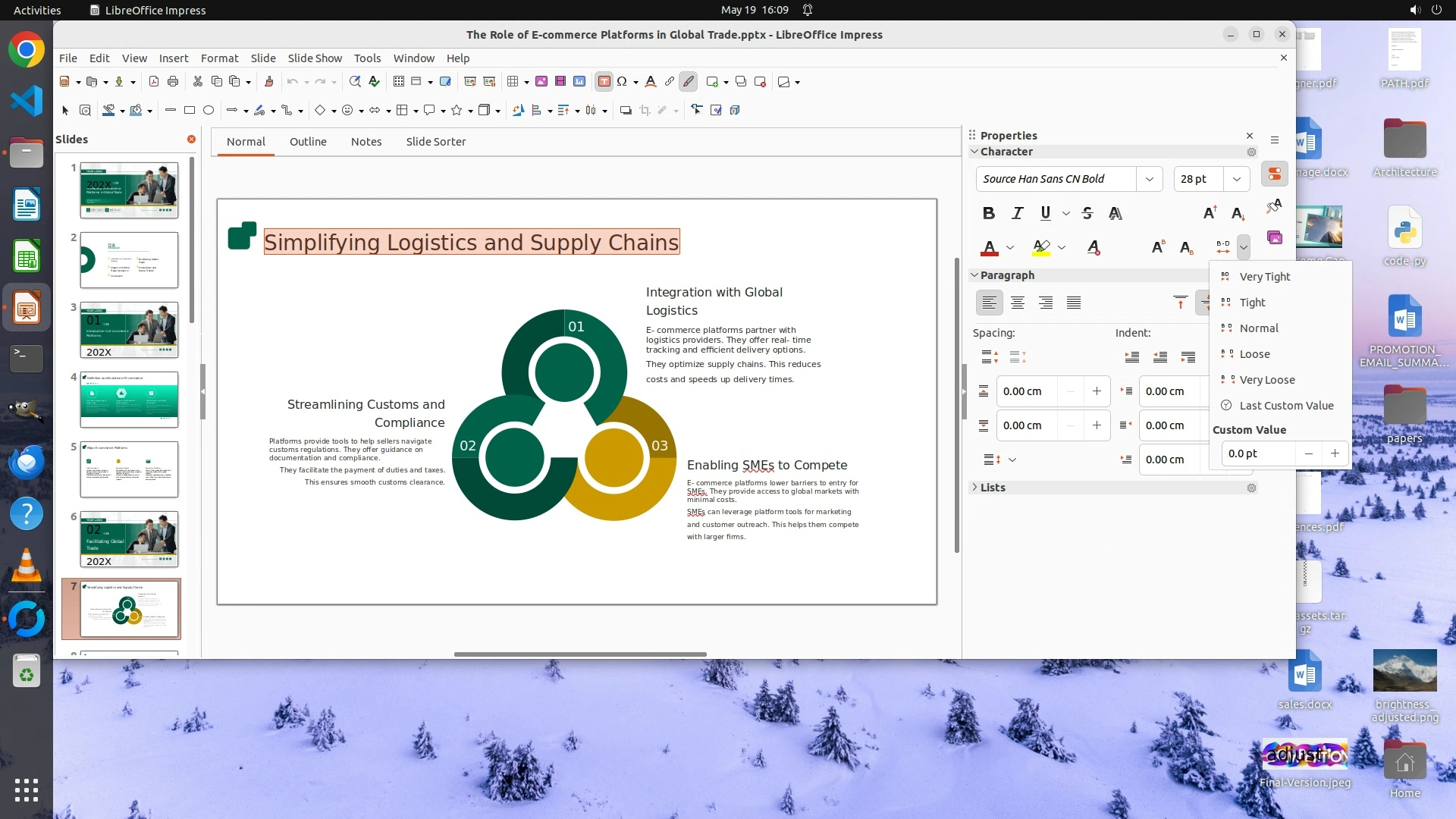Open the font size dropdown
The image size is (1456, 819).
coord(1236,179)
